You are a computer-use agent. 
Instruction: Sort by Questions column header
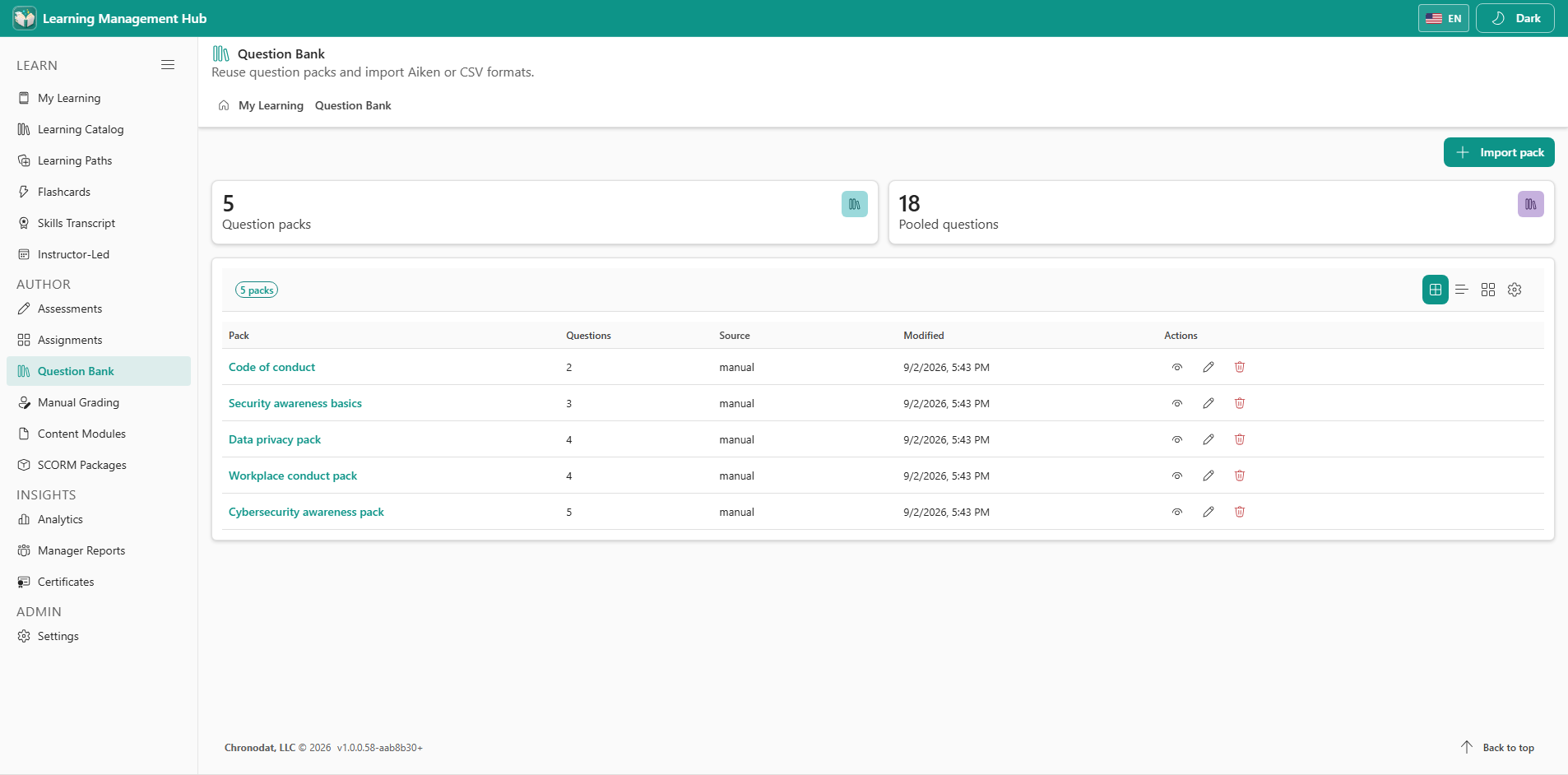(588, 335)
